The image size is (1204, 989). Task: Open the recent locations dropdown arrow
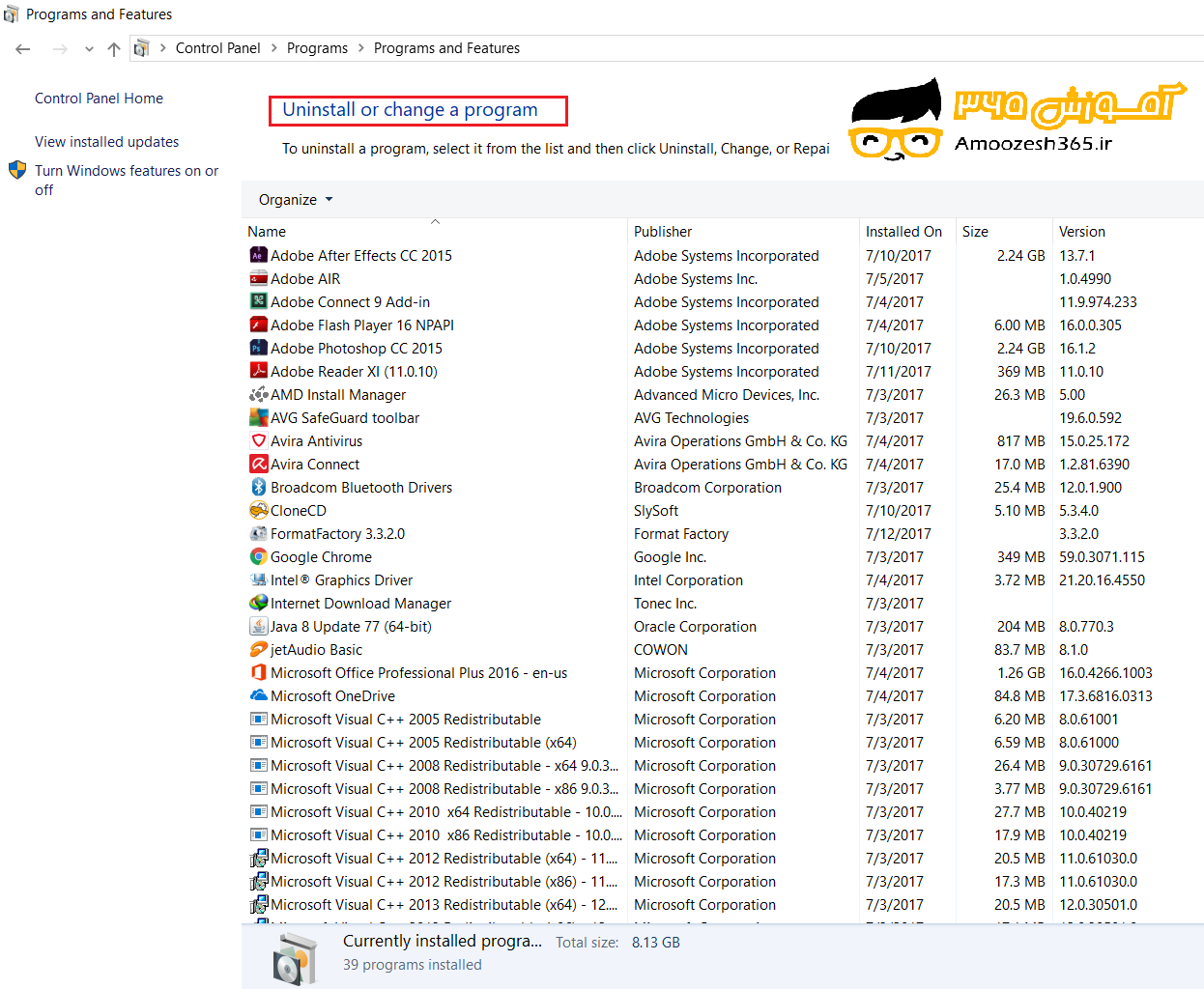click(89, 48)
